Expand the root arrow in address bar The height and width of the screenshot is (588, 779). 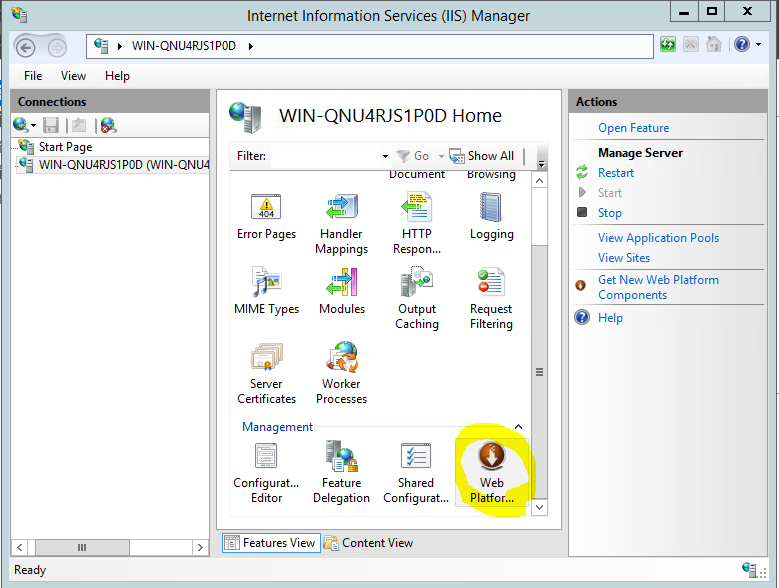coord(120,46)
